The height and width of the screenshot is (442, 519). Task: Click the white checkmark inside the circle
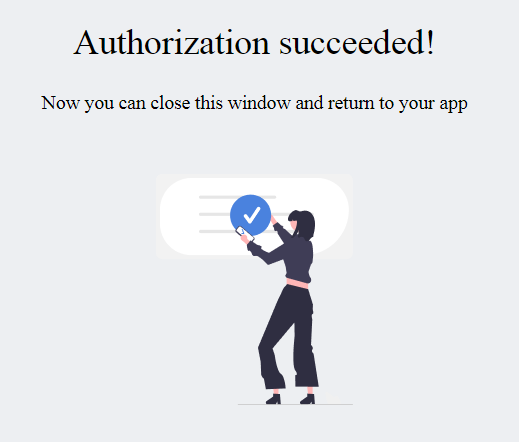(x=252, y=215)
